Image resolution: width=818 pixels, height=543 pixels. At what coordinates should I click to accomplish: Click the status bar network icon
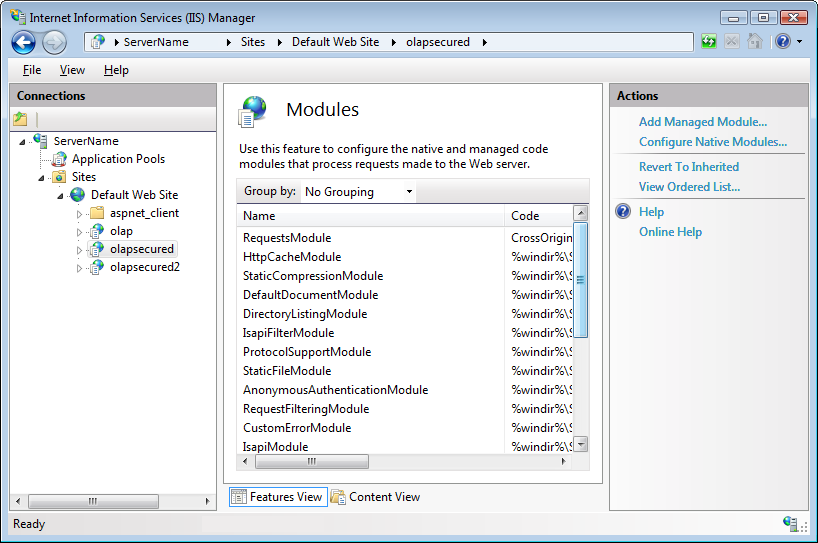(x=792, y=524)
